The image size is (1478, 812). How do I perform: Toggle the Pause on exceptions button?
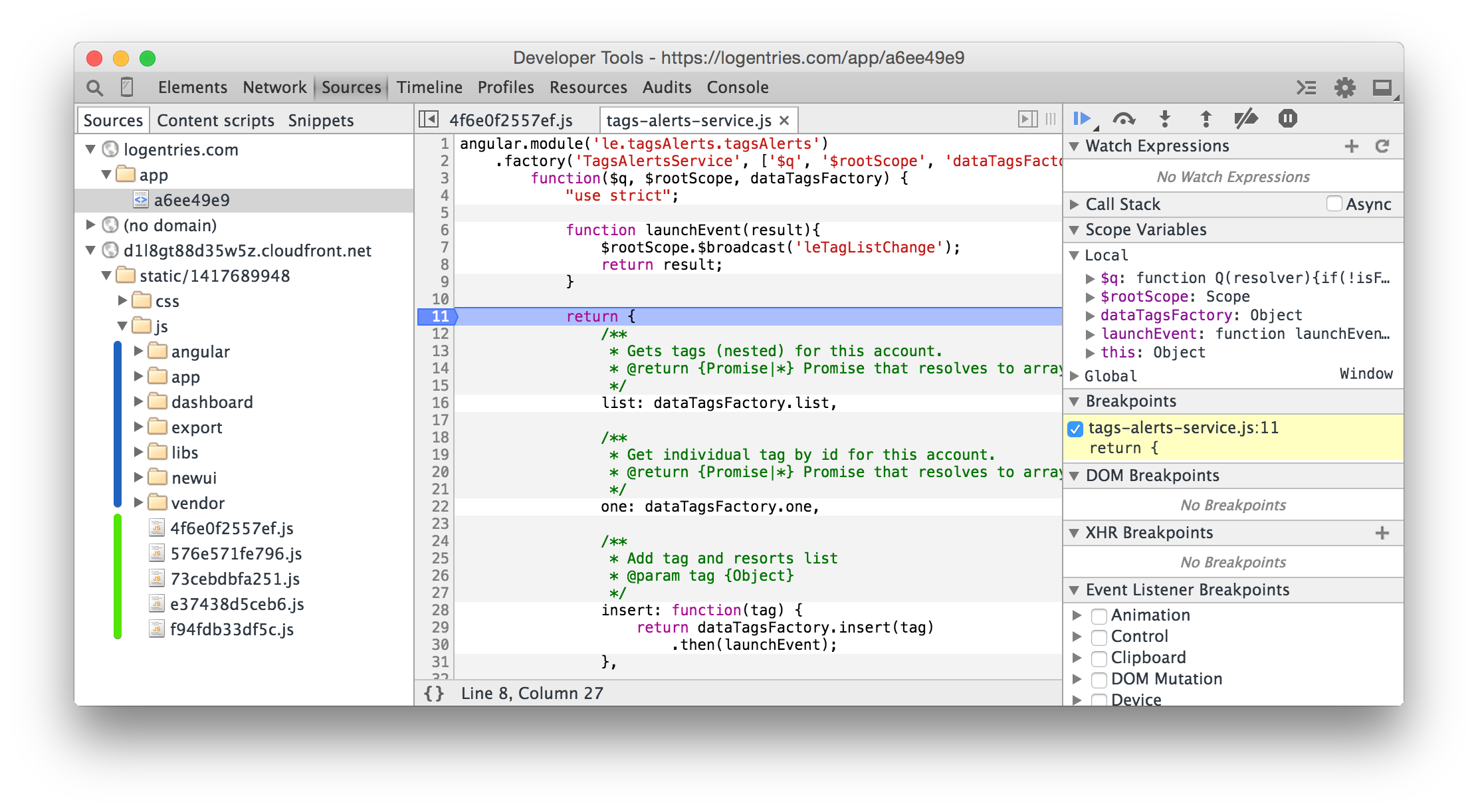point(1287,119)
